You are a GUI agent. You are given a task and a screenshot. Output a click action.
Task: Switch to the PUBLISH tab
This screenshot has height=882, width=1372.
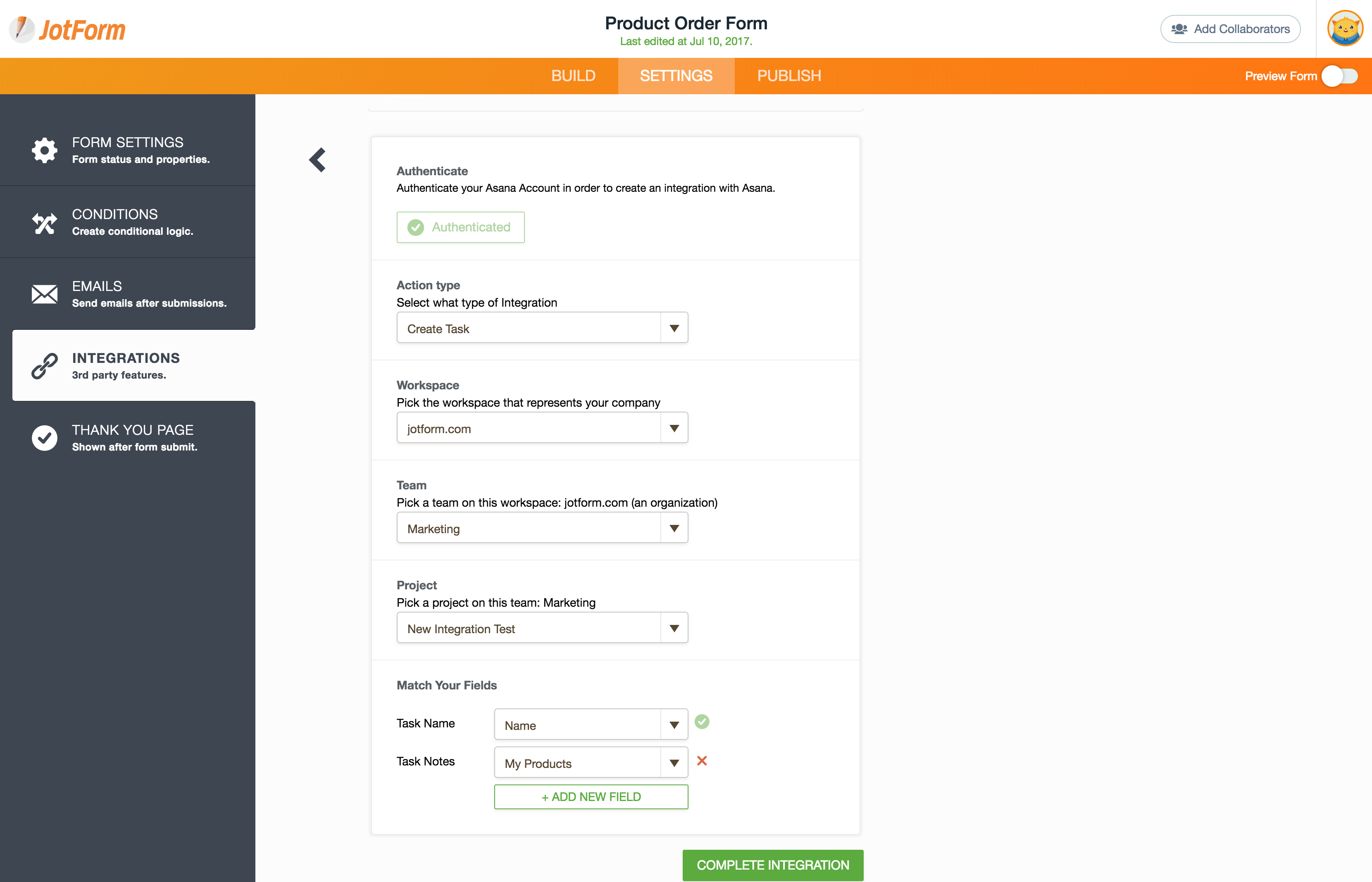(x=789, y=76)
